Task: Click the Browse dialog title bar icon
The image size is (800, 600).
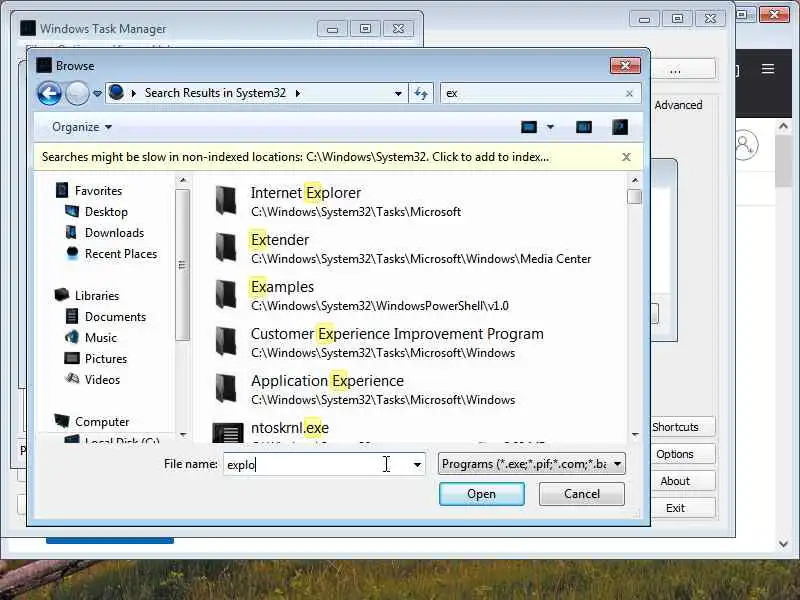Action: coord(44,65)
